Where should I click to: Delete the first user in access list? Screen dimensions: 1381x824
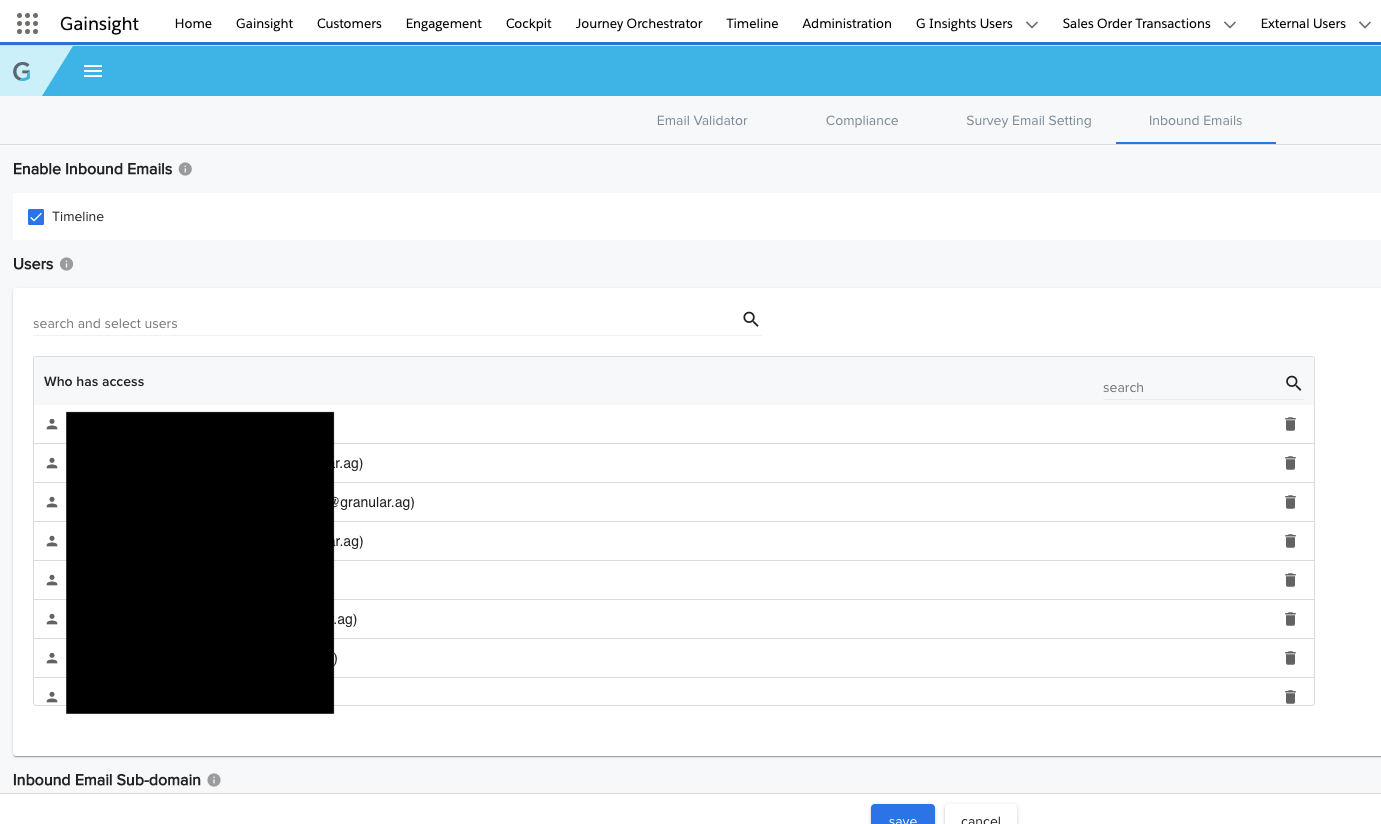pos(1290,424)
